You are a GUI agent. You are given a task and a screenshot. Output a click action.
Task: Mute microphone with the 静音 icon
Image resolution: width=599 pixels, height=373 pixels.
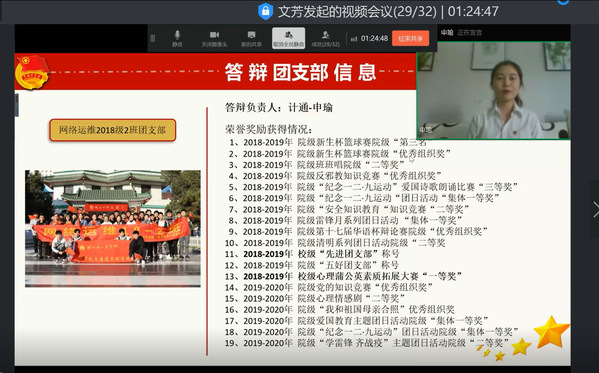[x=177, y=38]
